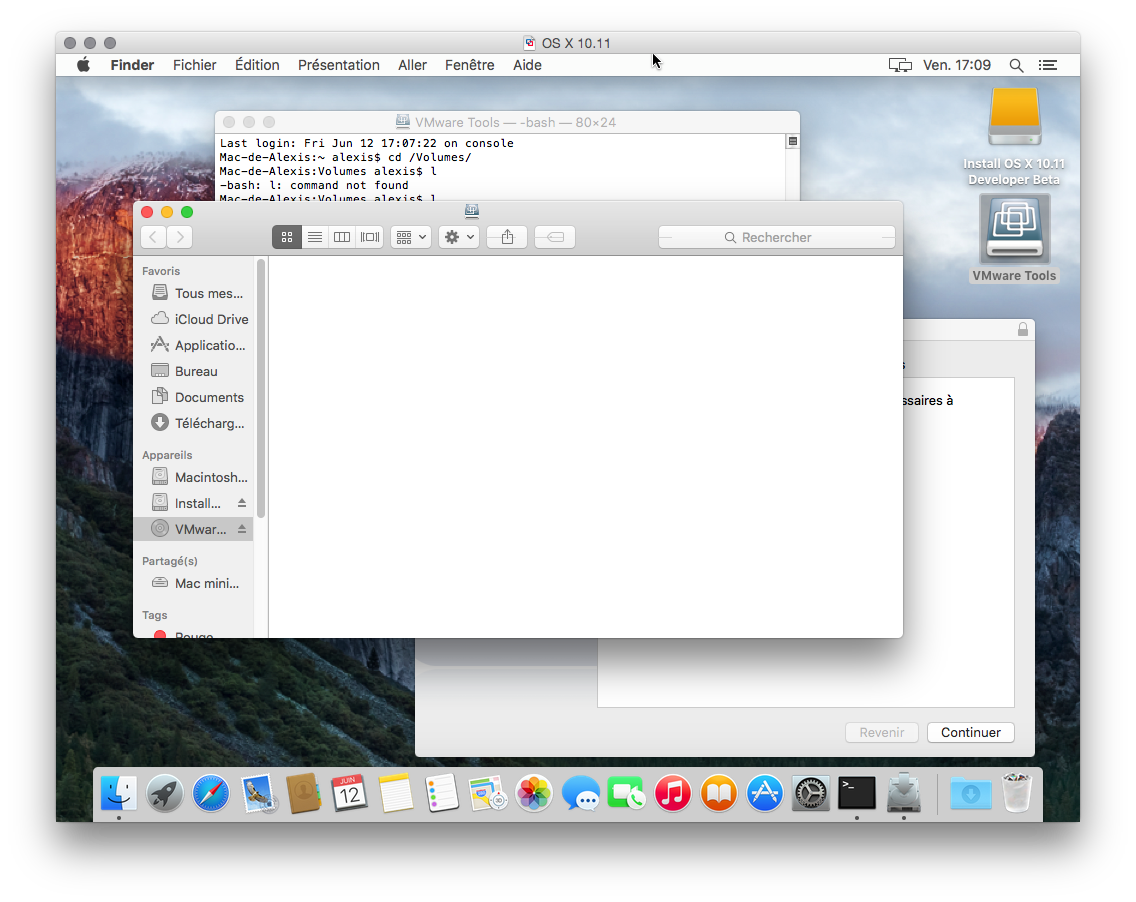Open the Fenêtre menu
The width and height of the screenshot is (1136, 902).
click(469, 65)
